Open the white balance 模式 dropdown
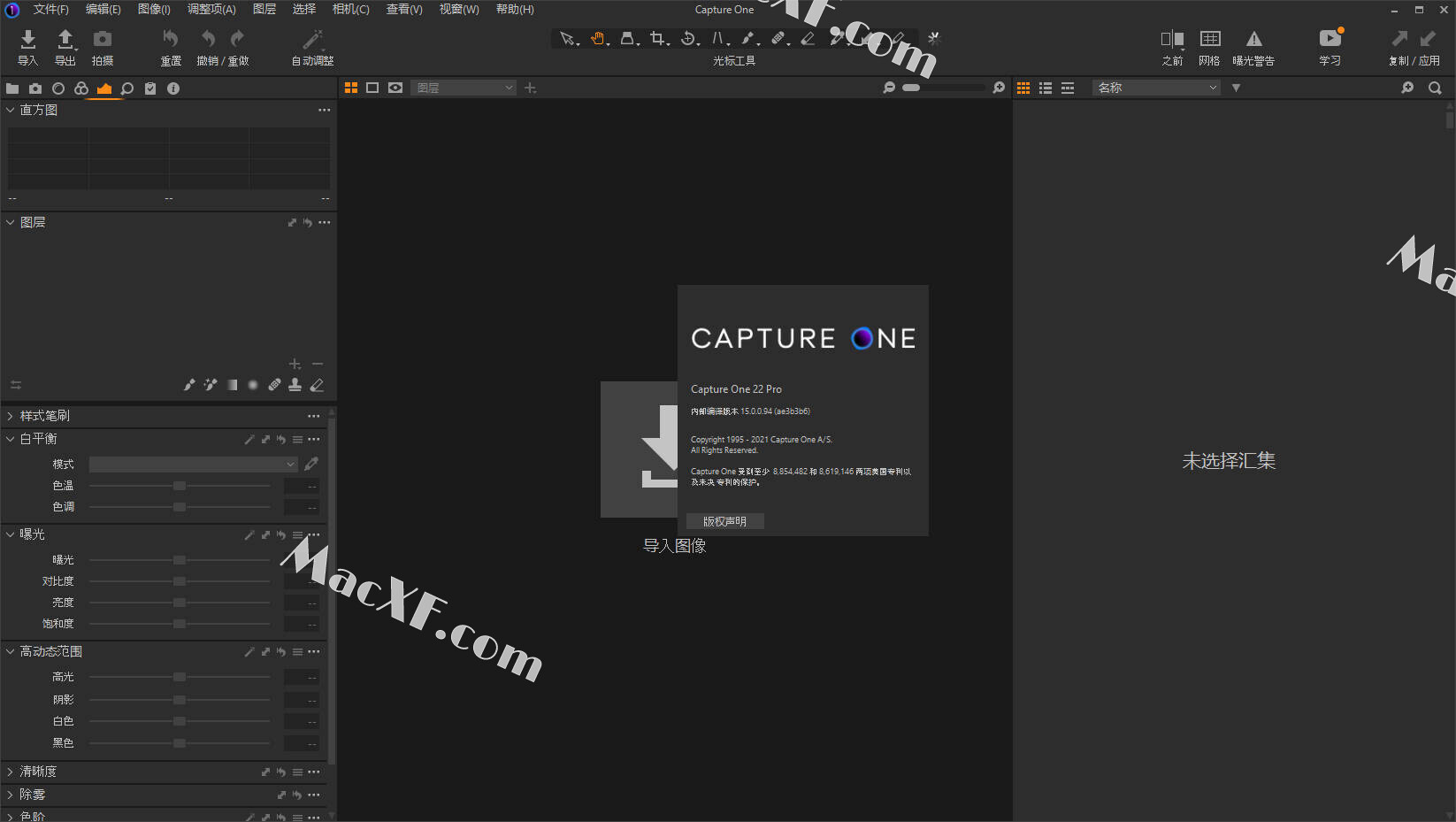 coord(193,464)
